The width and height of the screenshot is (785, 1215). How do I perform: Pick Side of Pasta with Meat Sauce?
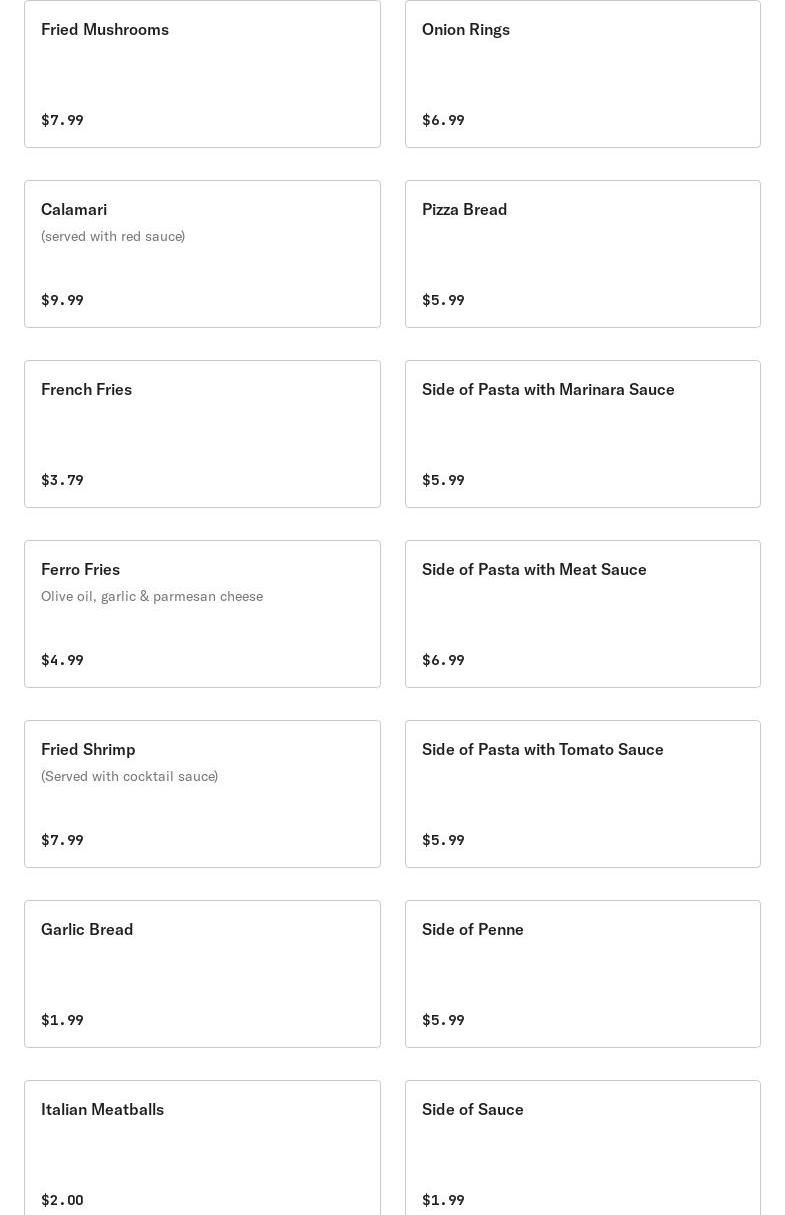coord(582,614)
